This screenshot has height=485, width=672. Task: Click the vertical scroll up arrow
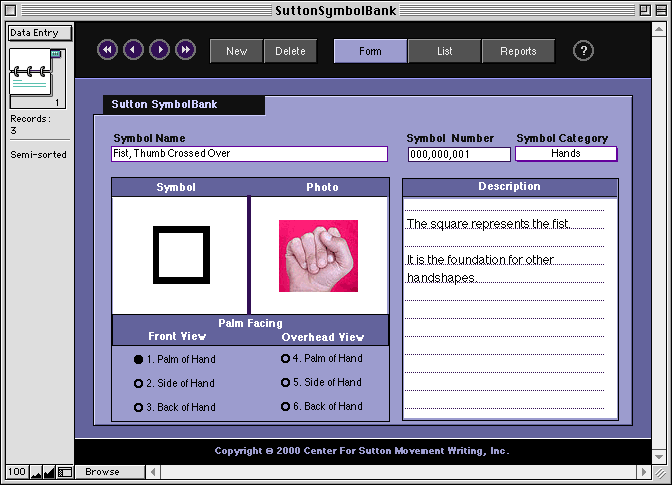pyautogui.click(x=659, y=29)
